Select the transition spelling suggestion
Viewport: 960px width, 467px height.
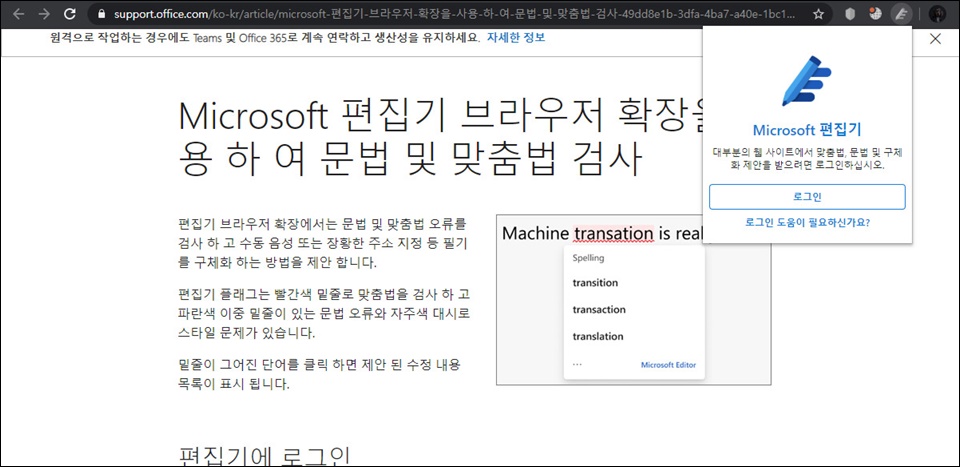click(595, 283)
